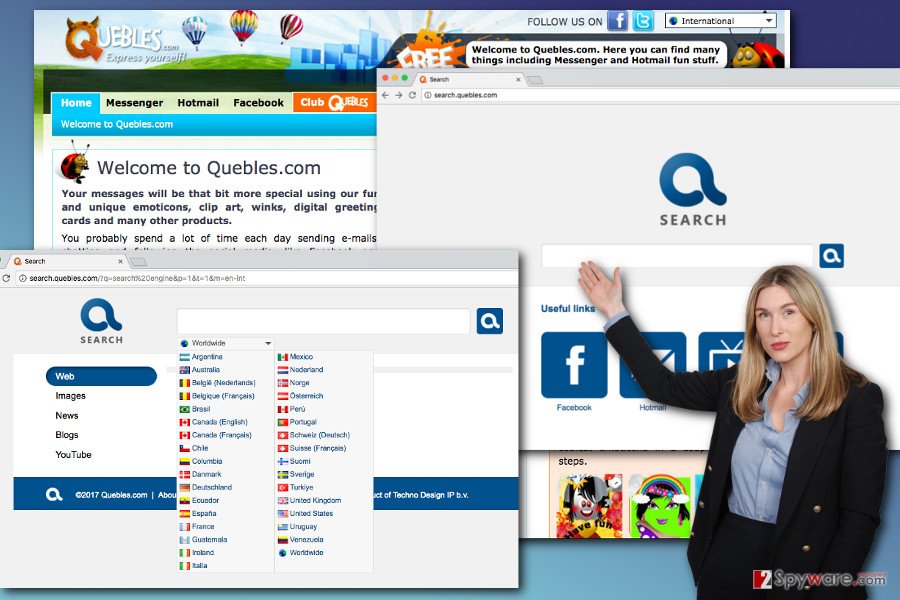This screenshot has height=600, width=900.
Task: Click the footer search logo icon
Action: (54, 494)
